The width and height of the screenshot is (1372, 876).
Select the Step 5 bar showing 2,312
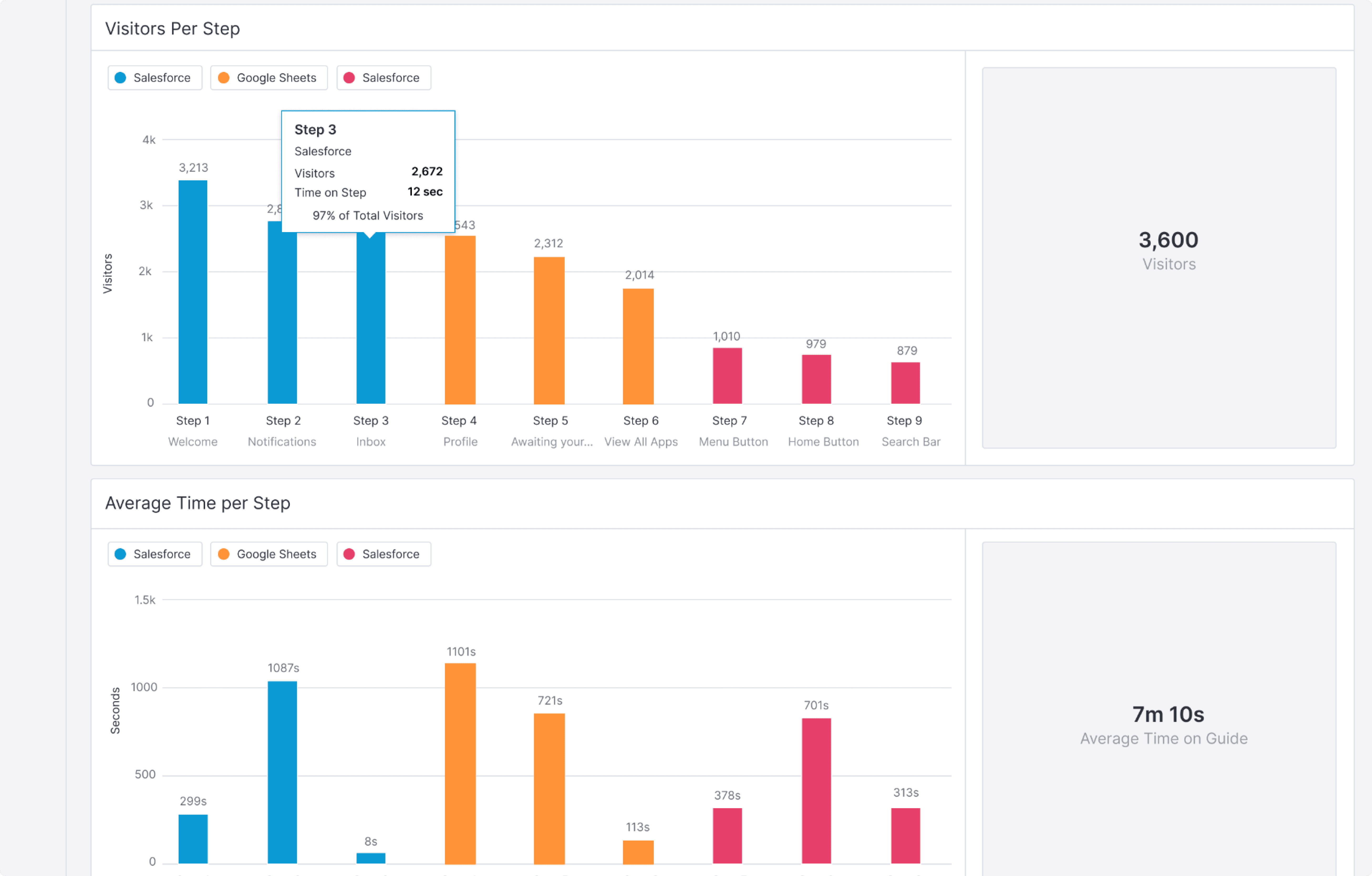click(549, 331)
